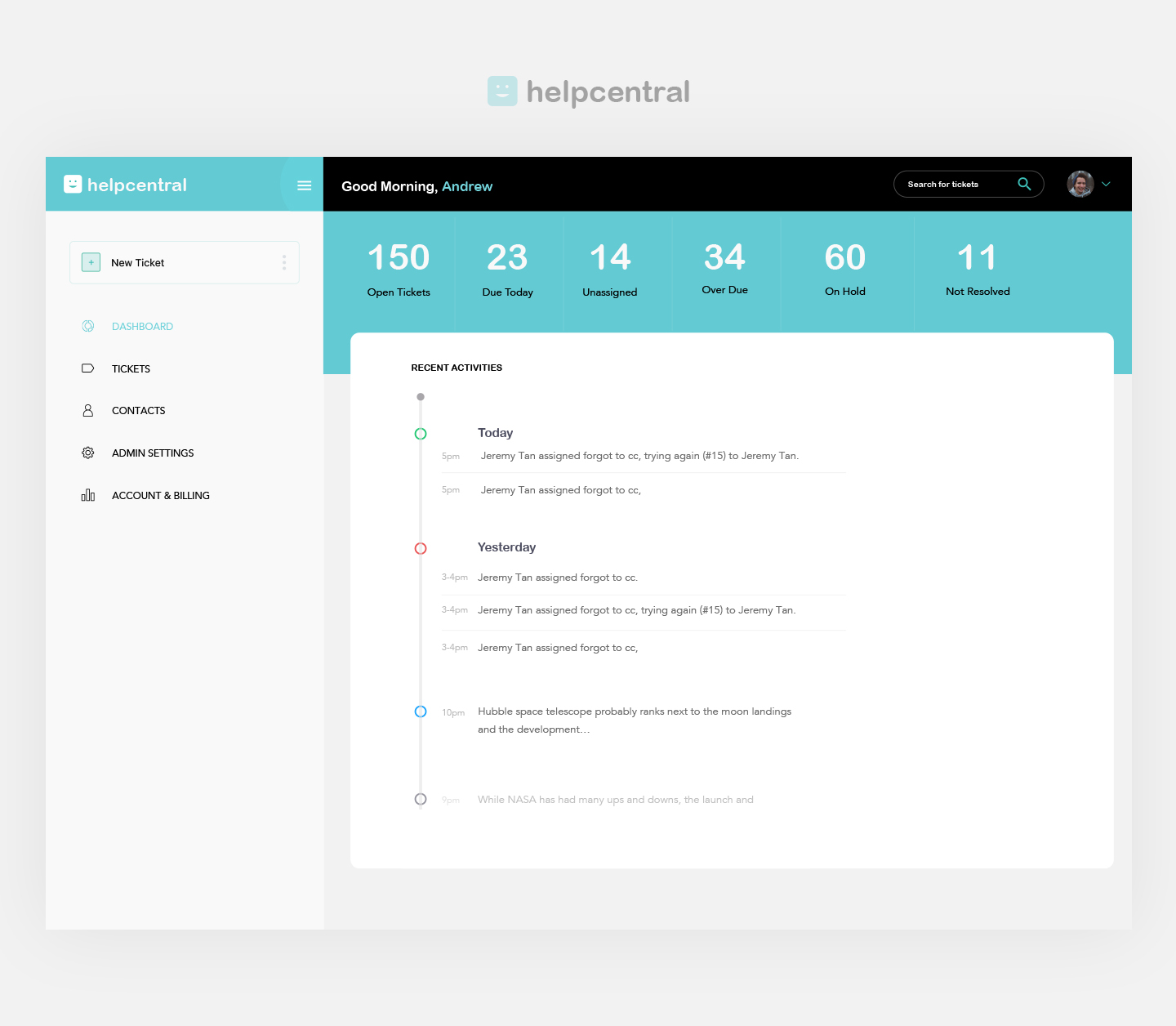Open the Hubble space telescope activity entry
The height and width of the screenshot is (1026, 1176).
[x=635, y=720]
